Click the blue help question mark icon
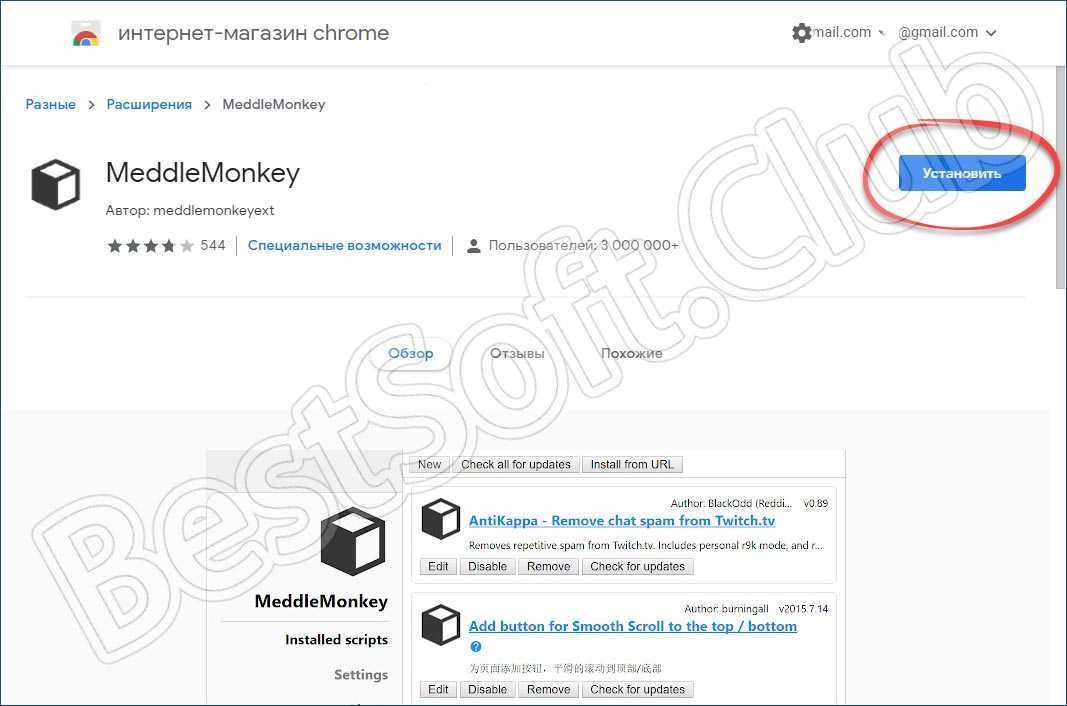1067x706 pixels. click(476, 647)
